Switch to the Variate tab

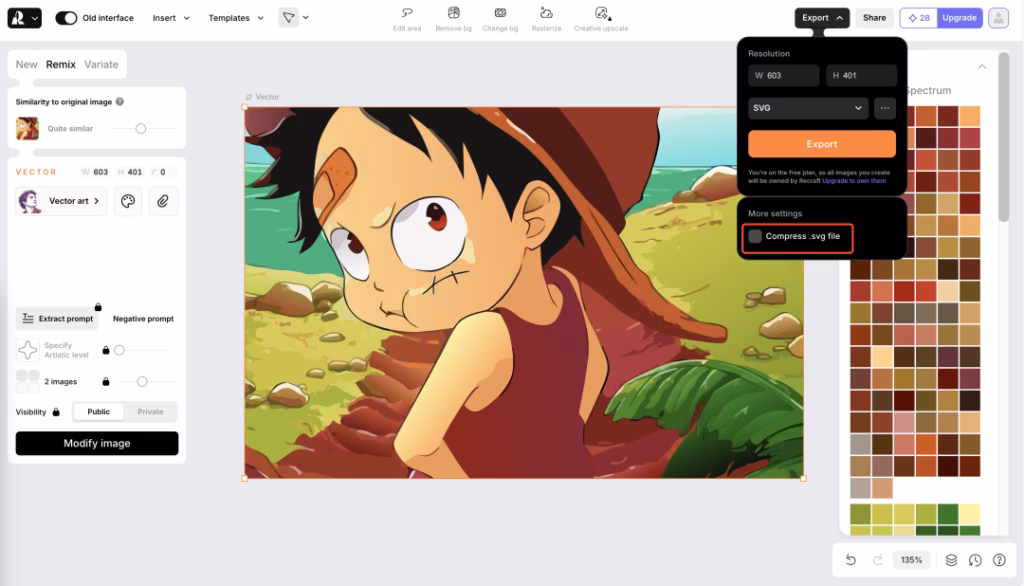pyautogui.click(x=101, y=64)
